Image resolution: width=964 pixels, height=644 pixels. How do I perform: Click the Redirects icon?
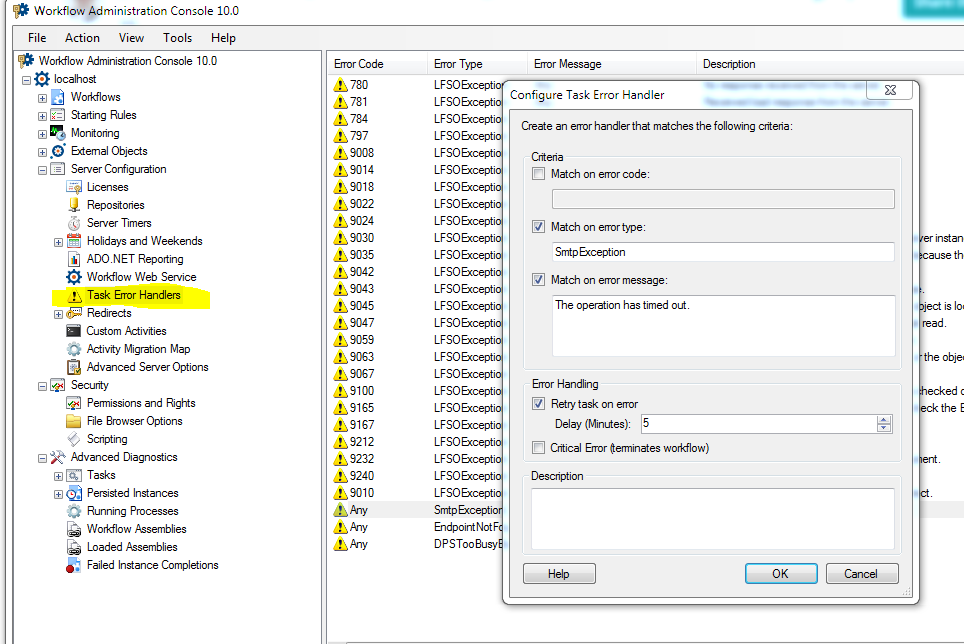(x=74, y=313)
